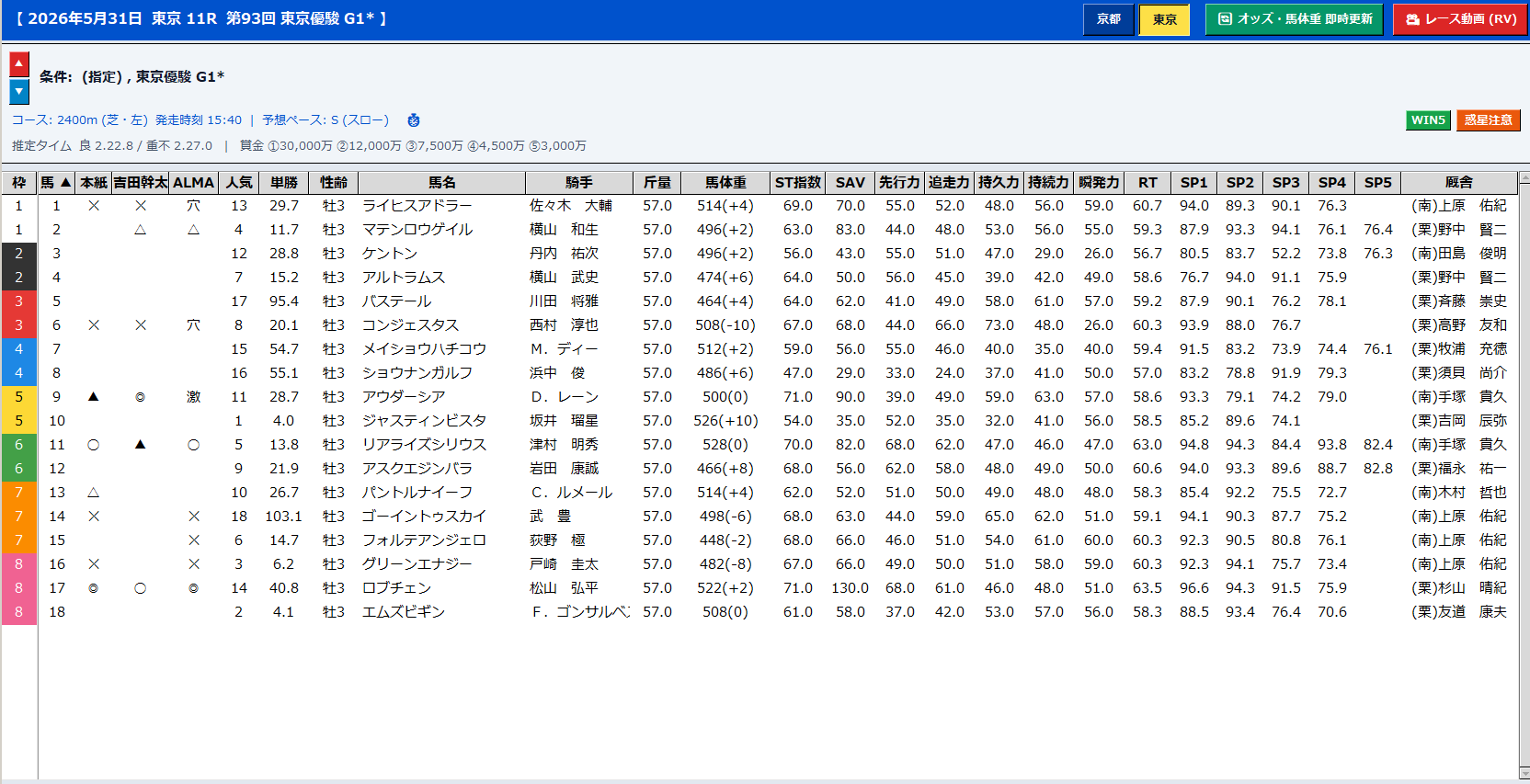Switch to the 東京 racecourse tab
Screen dimensions: 1530x784
click(1164, 19)
